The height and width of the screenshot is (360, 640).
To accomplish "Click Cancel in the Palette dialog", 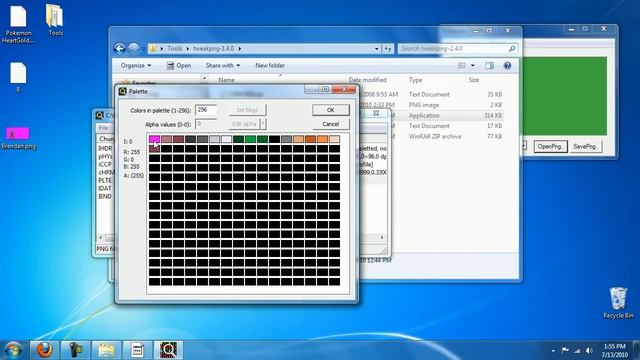I will (x=331, y=124).
